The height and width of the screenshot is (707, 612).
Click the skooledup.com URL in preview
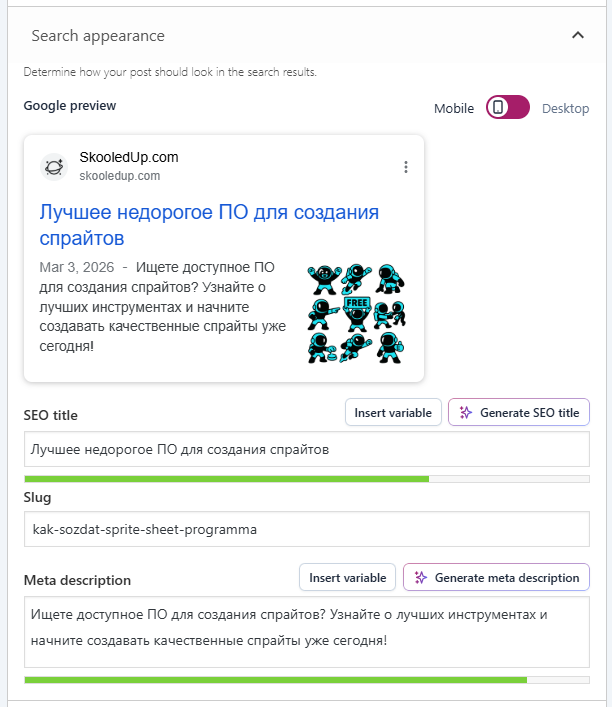tap(120, 177)
